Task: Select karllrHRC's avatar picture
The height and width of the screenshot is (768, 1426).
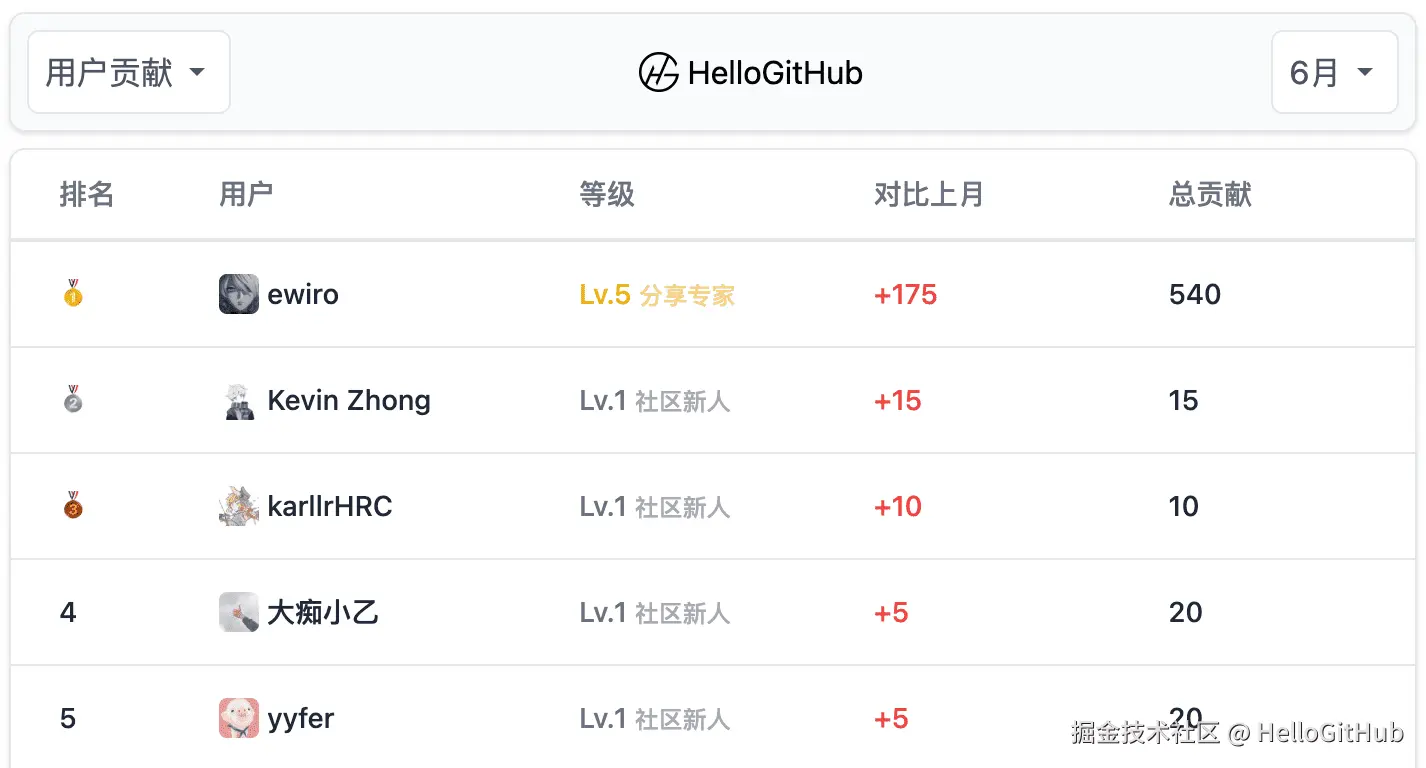Action: [239, 506]
